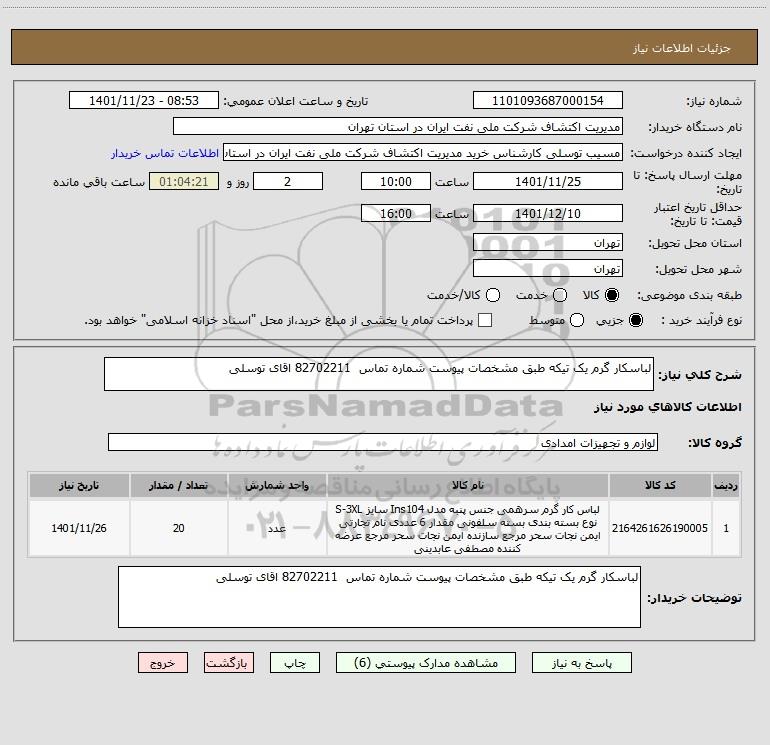
Task: Click the announcement date field 1401/11/23 - 08:53
Action: pos(144,101)
